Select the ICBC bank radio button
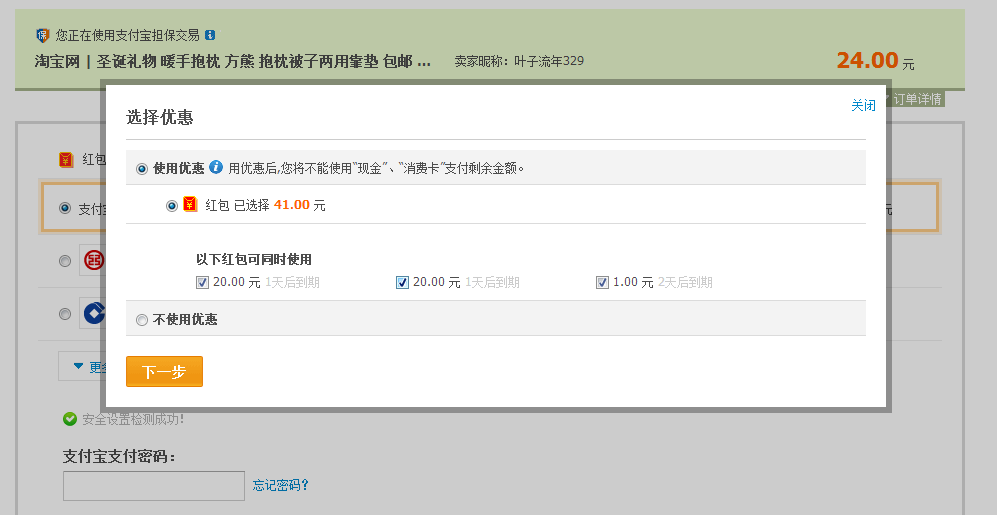Image resolution: width=997 pixels, height=515 pixels. (65, 261)
